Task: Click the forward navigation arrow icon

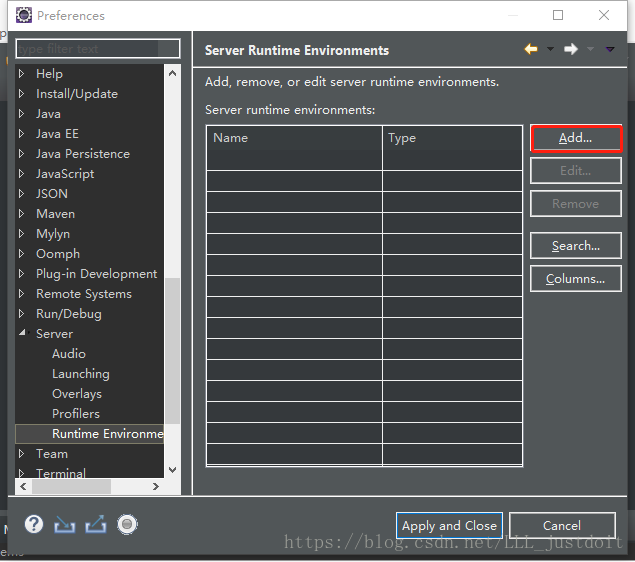Action: point(571,49)
